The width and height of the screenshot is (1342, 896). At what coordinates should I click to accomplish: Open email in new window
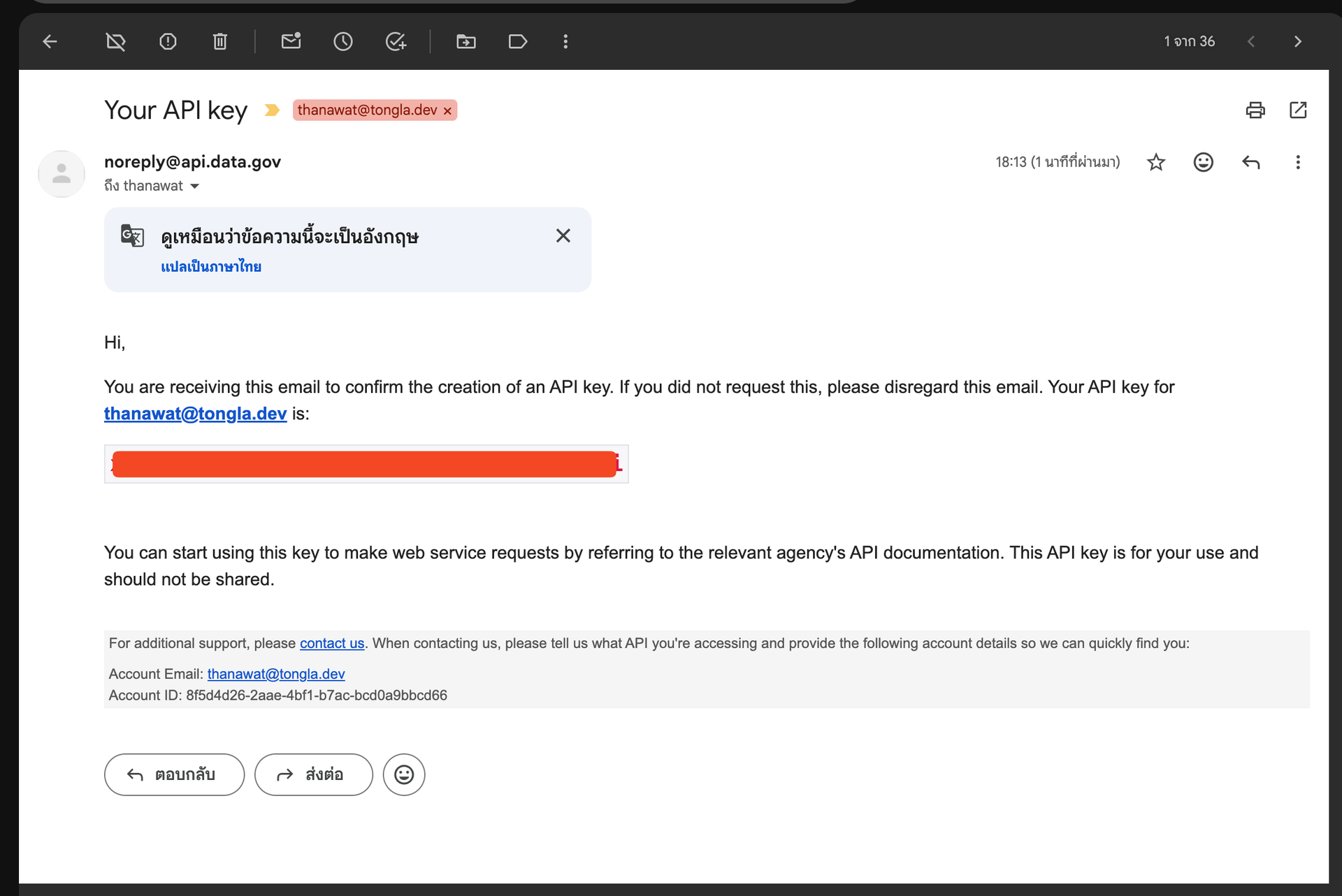(1298, 110)
